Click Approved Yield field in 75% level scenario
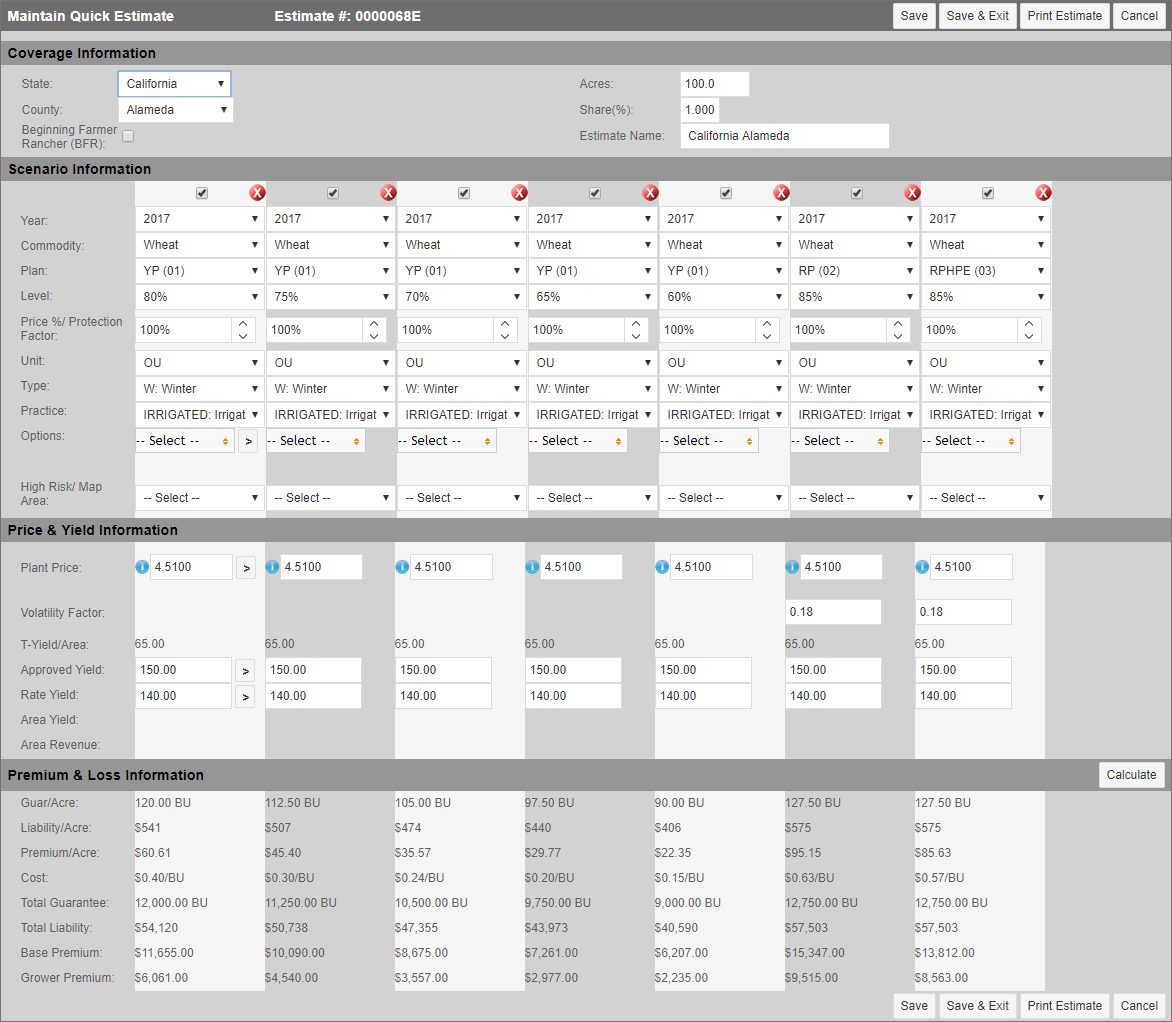1172x1022 pixels. point(313,670)
